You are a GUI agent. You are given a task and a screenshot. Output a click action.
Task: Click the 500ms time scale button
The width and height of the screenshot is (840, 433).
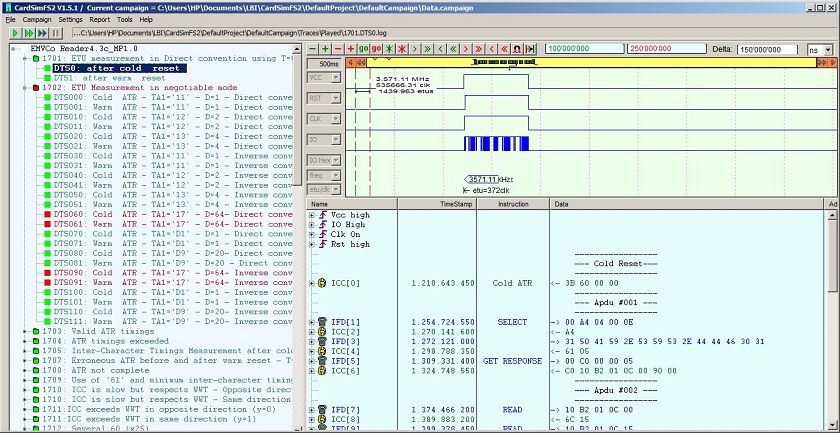pyautogui.click(x=324, y=64)
